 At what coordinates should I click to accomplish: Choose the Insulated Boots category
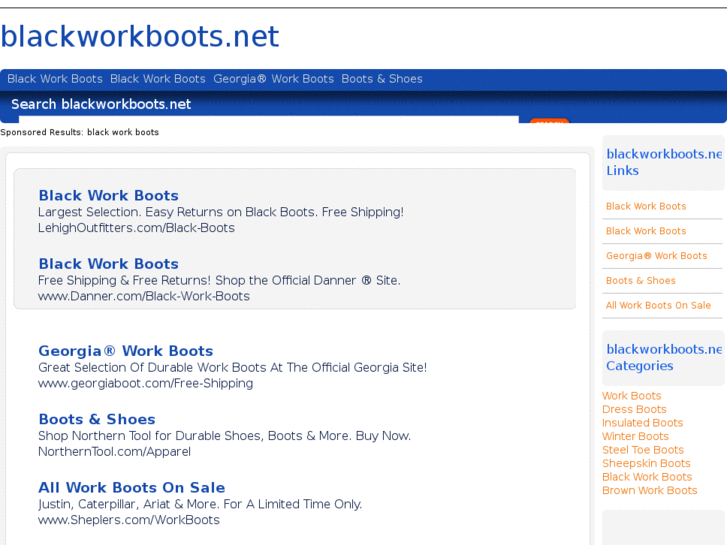(x=643, y=423)
